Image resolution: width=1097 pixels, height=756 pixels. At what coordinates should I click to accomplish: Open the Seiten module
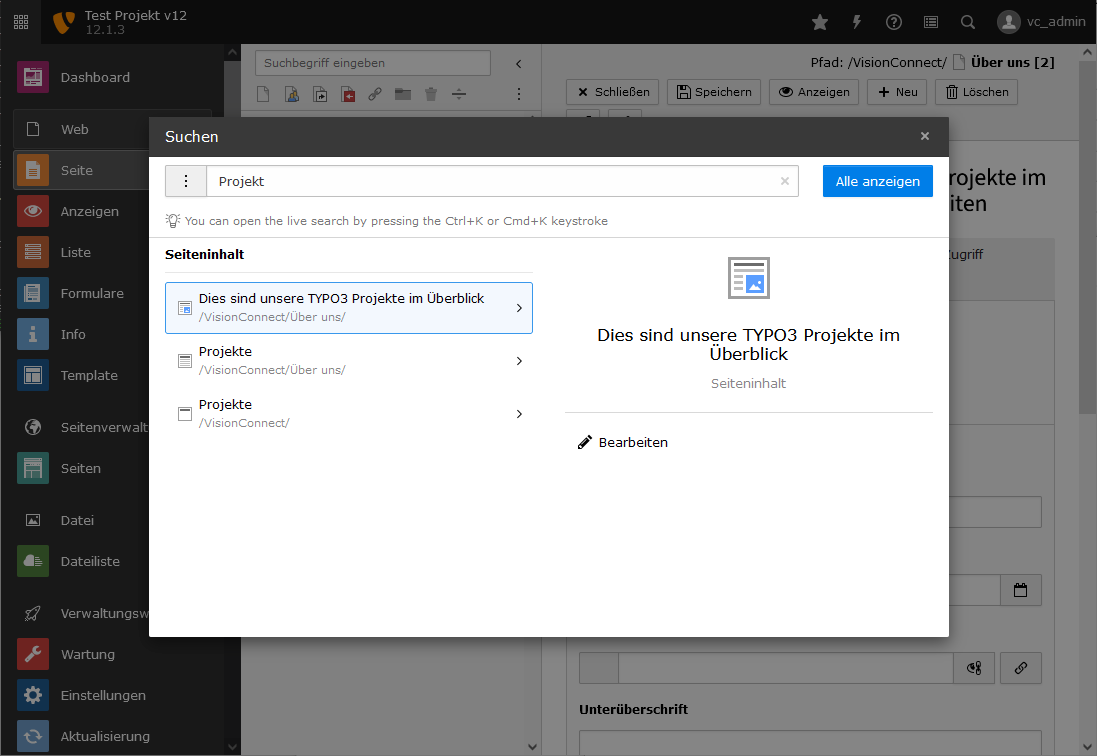(x=80, y=469)
